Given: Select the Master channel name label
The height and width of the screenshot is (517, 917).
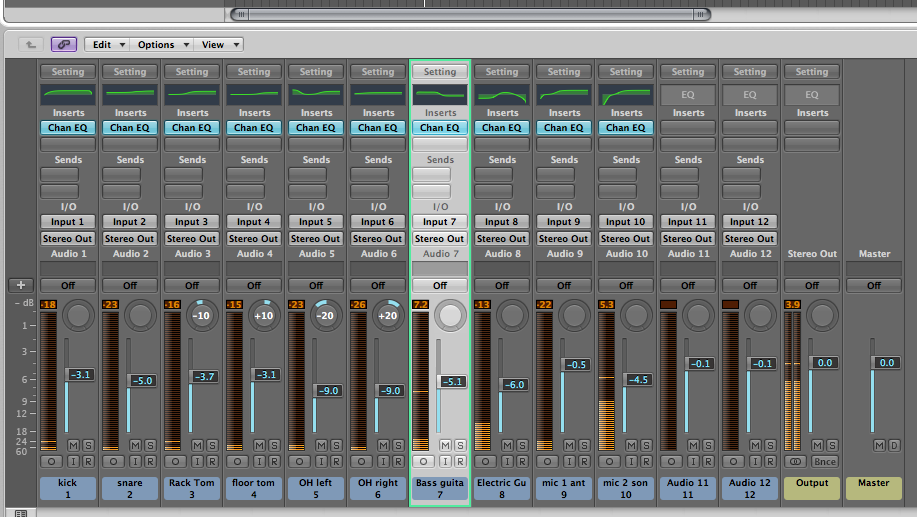Looking at the screenshot, I should [x=874, y=488].
